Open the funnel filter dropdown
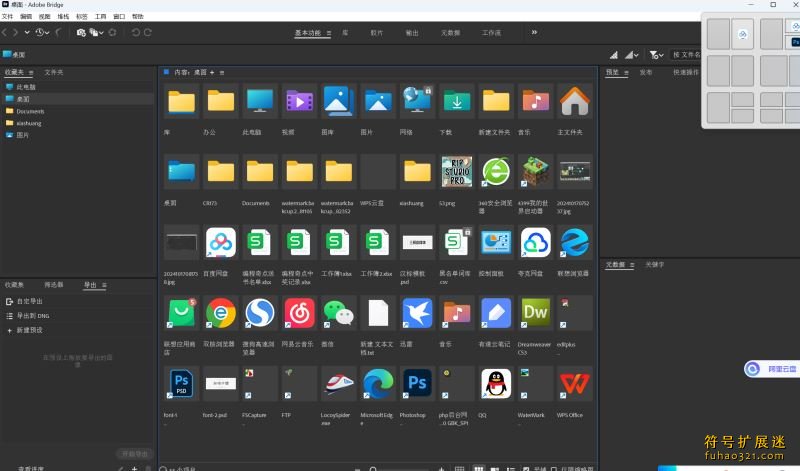This screenshot has height=471, width=800. pos(656,55)
